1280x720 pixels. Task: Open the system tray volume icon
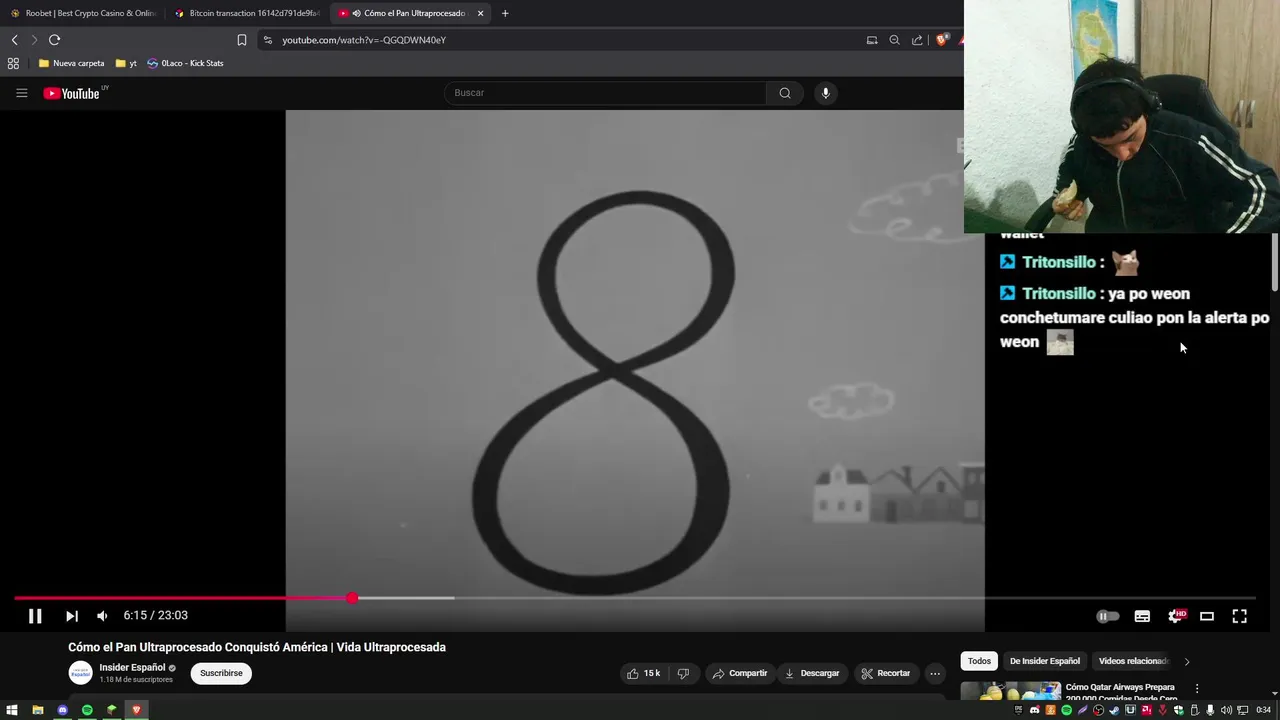pyautogui.click(x=1226, y=710)
